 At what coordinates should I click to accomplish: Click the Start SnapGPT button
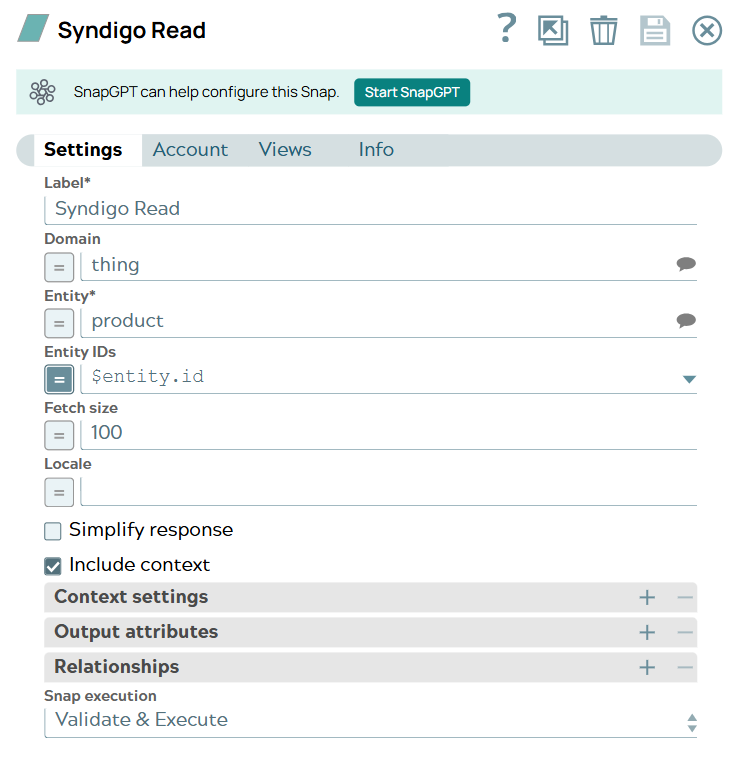[x=412, y=93]
